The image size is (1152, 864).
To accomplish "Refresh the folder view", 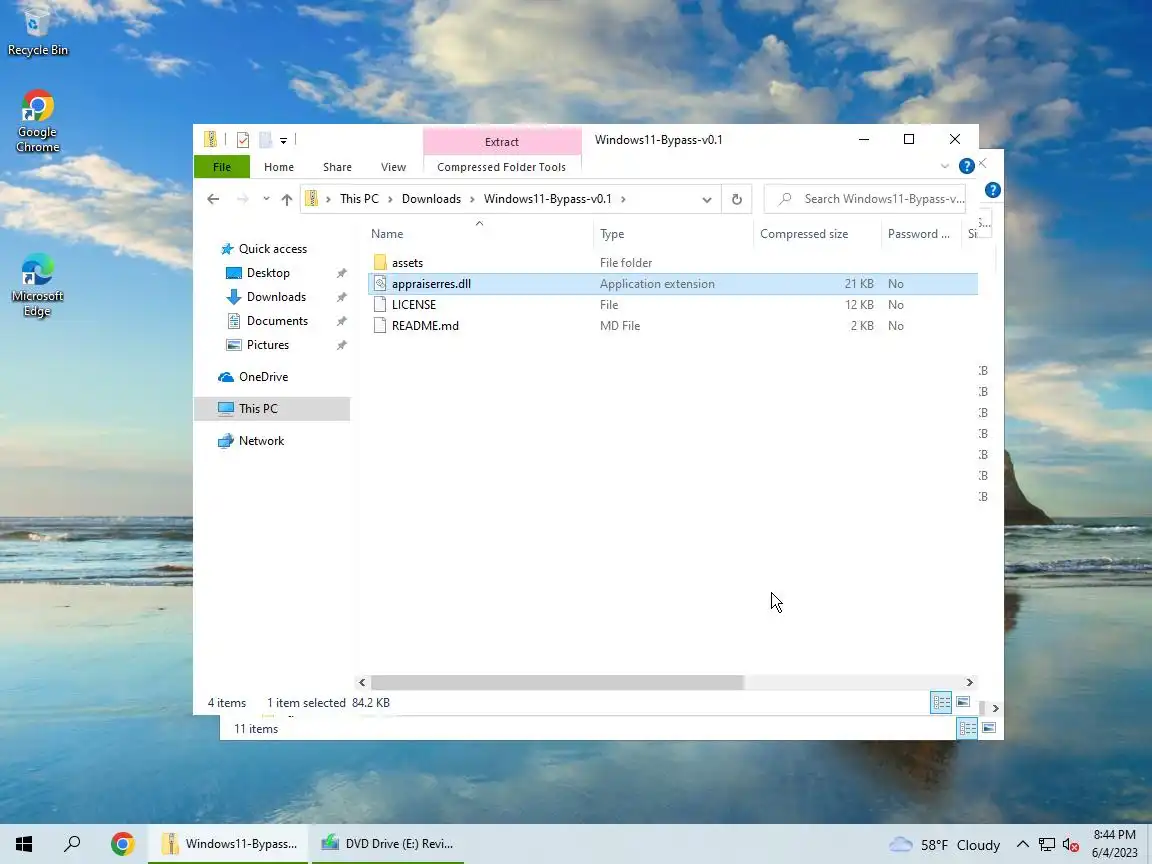I will (736, 199).
